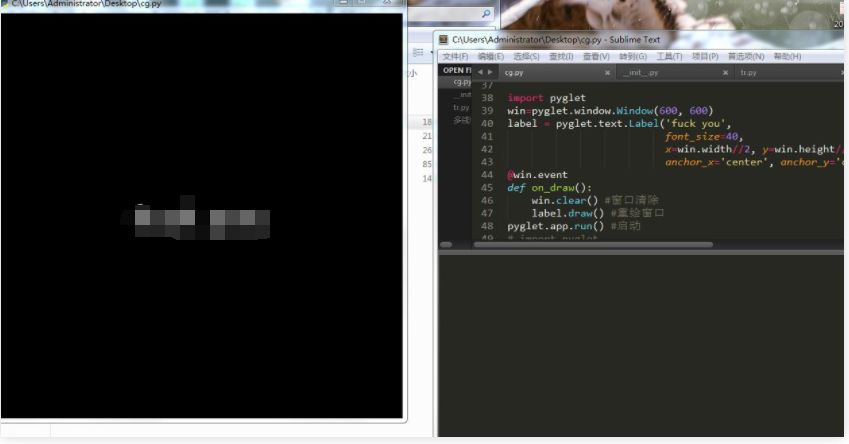Click line number 44 in the gutter
Screen dimensions: 849x444
pyautogui.click(x=487, y=174)
